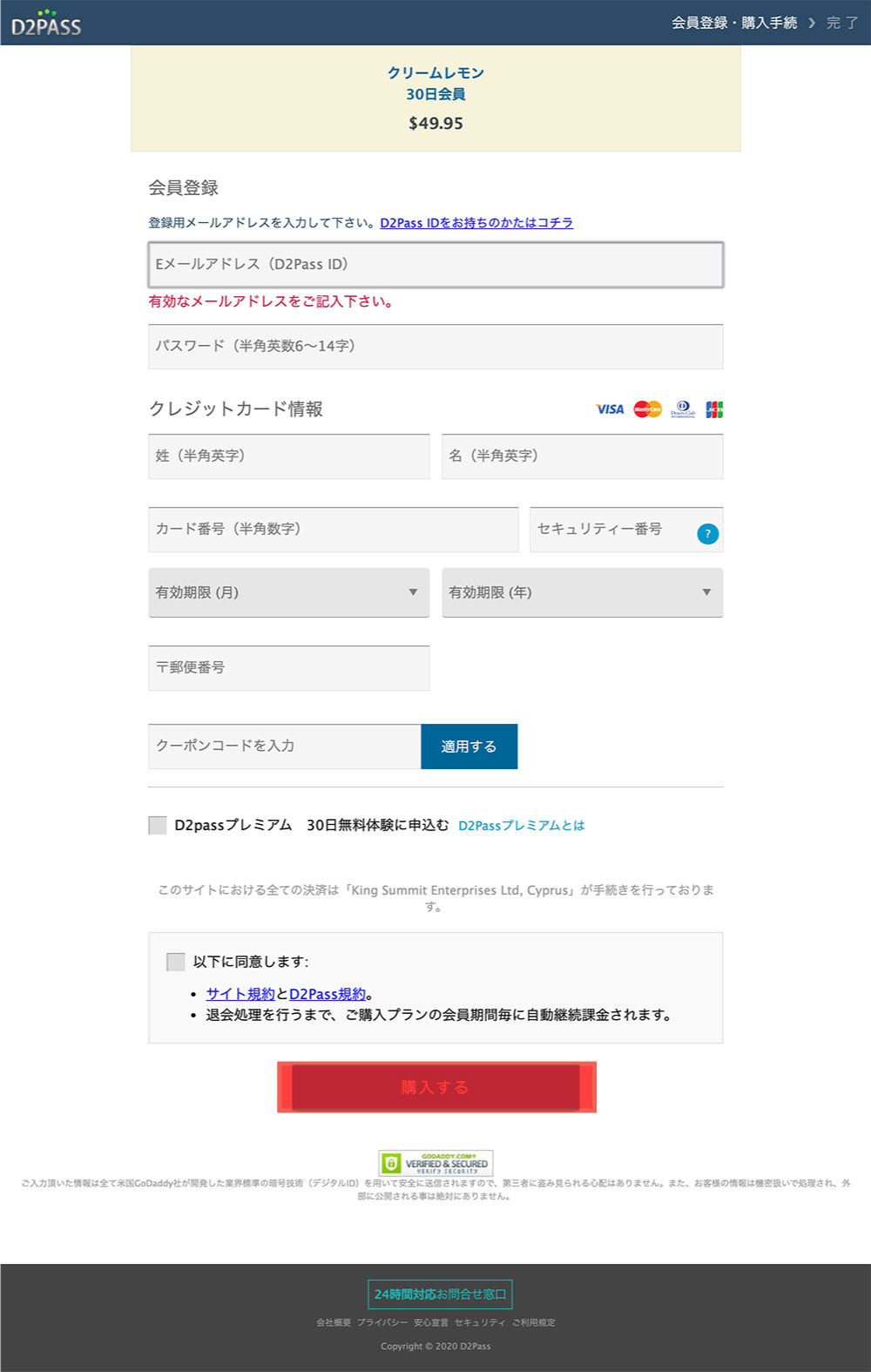
Task: Click the 24時間対応お問合せ窓口 support button
Action: click(x=440, y=1294)
